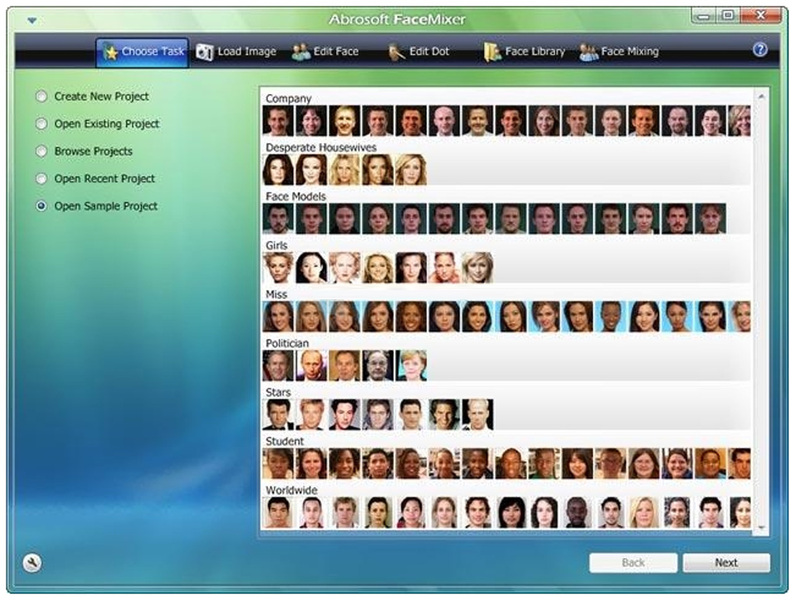Select the last Politician sample face

tap(411, 365)
